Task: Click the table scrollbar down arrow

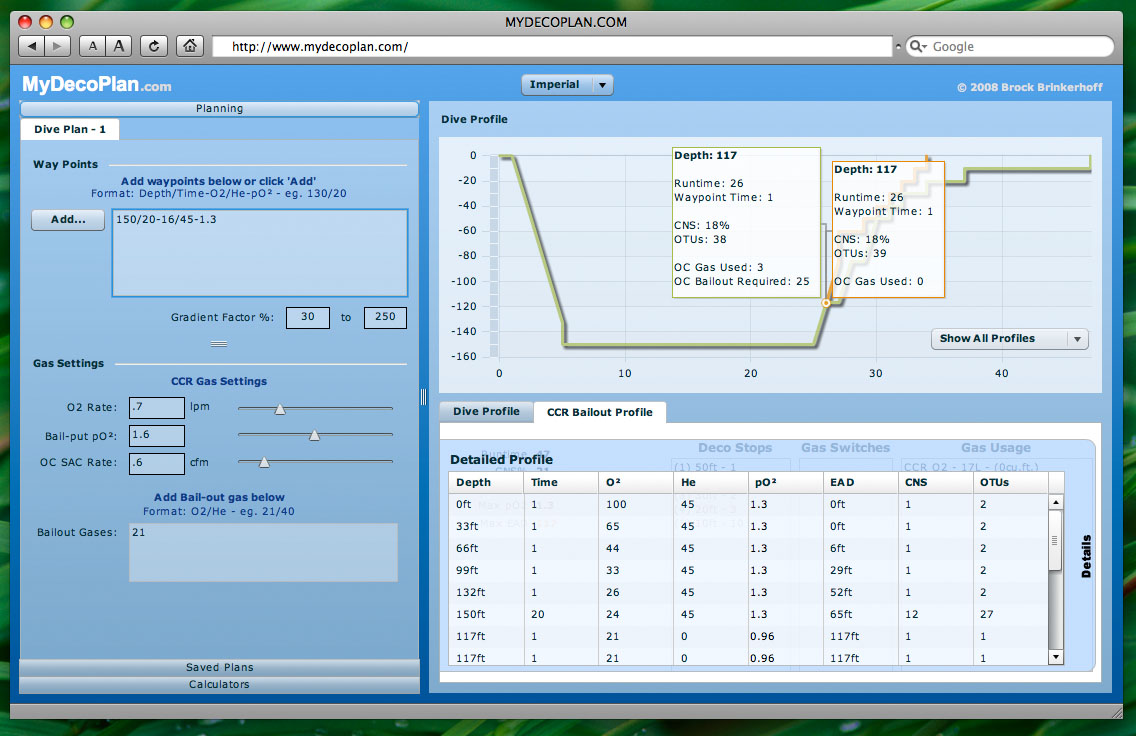Action: pos(1056,657)
